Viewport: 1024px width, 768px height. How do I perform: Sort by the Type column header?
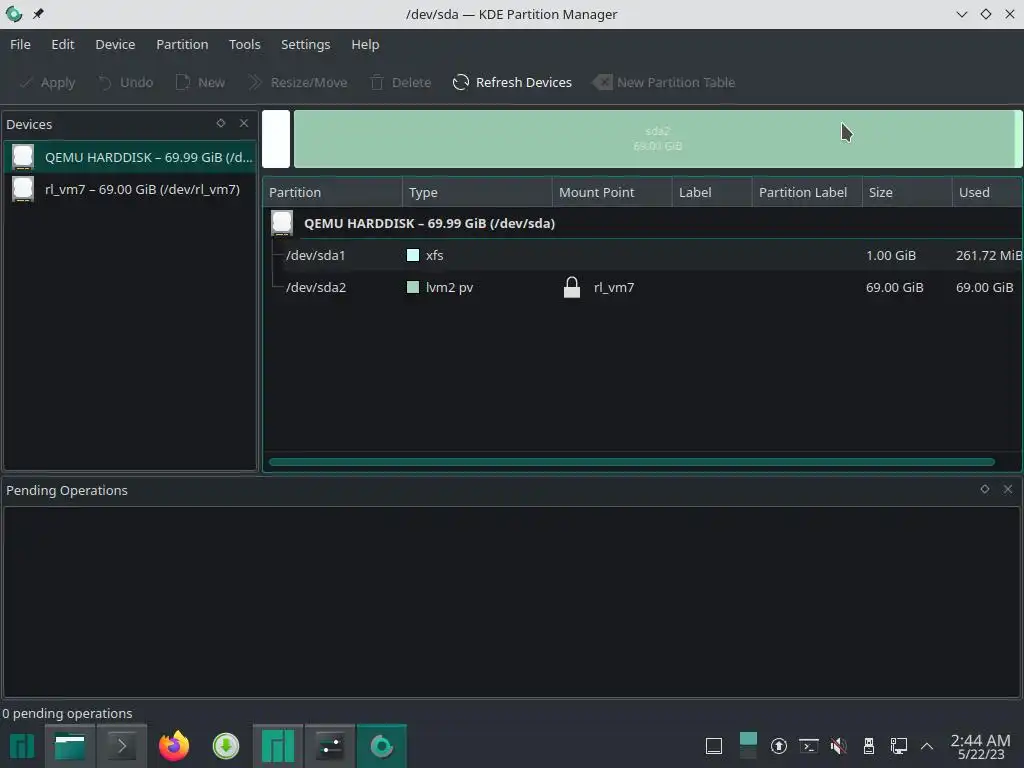477,192
